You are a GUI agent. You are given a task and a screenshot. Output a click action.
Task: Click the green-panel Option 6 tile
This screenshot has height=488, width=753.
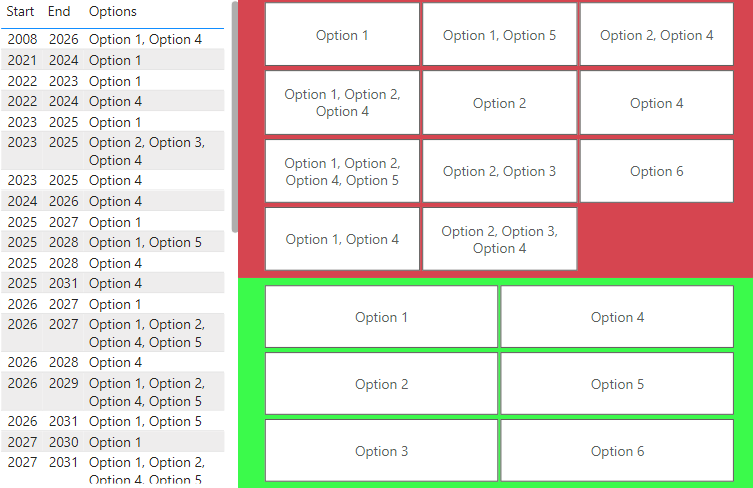tap(617, 451)
